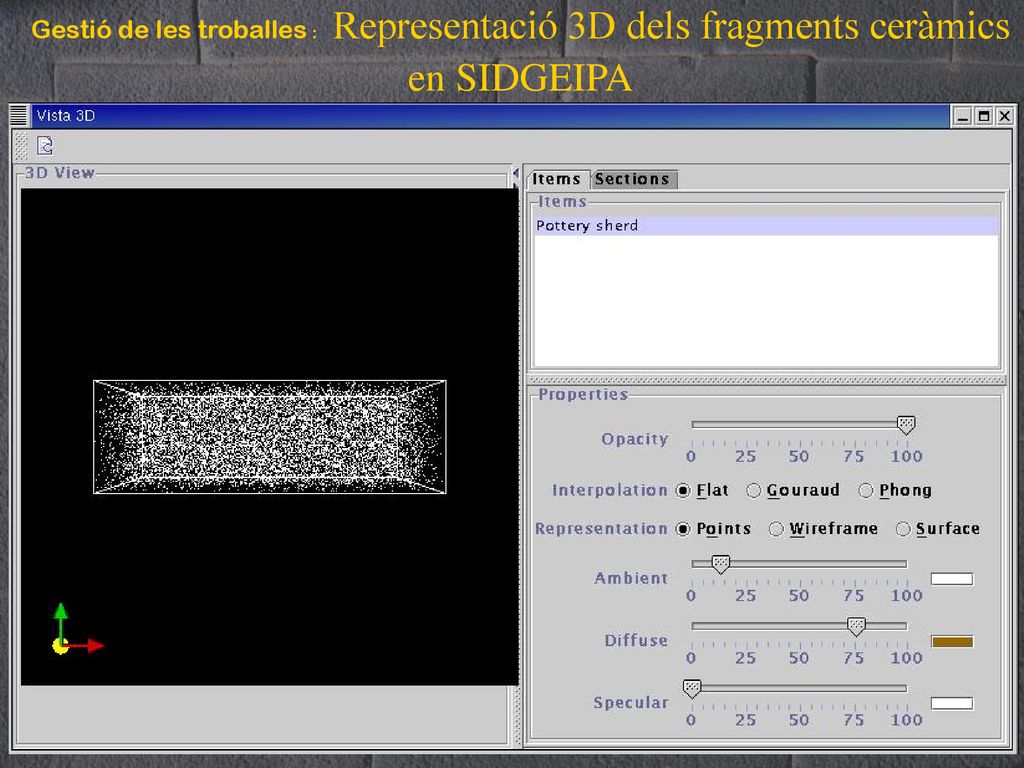The width and height of the screenshot is (1024, 768).
Task: Select the Pottery sherd list item
Action: tap(766, 226)
